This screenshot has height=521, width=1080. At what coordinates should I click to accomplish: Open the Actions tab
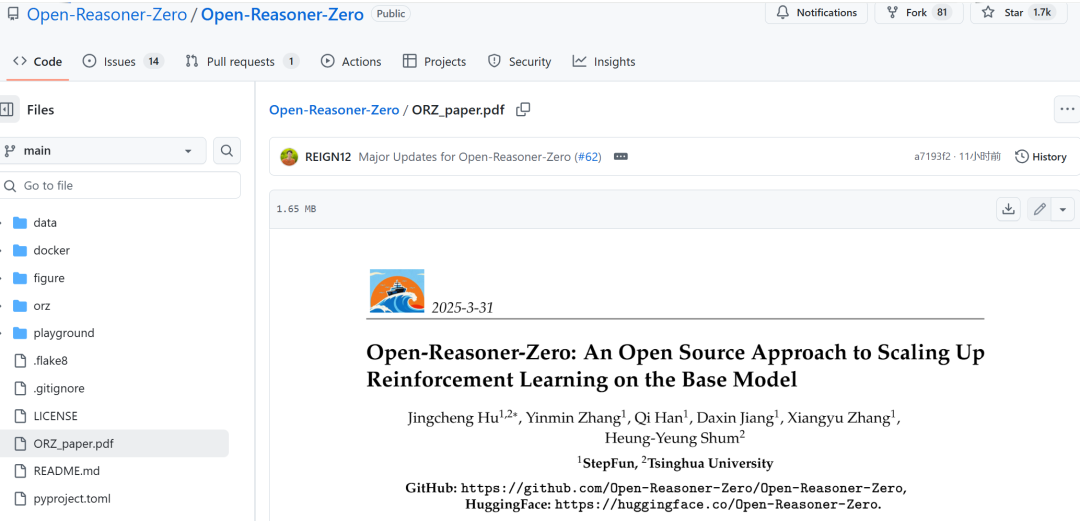pyautogui.click(x=351, y=61)
